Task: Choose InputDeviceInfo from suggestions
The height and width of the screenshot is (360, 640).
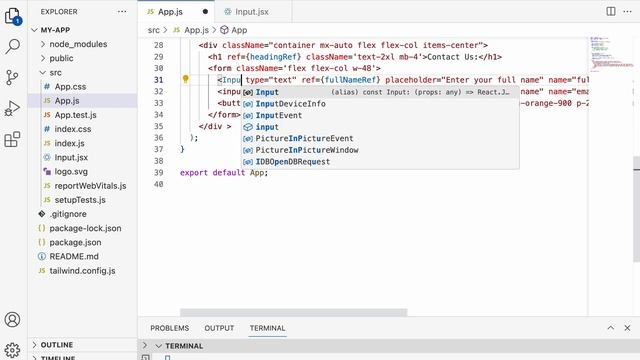Action: (x=380, y=104)
